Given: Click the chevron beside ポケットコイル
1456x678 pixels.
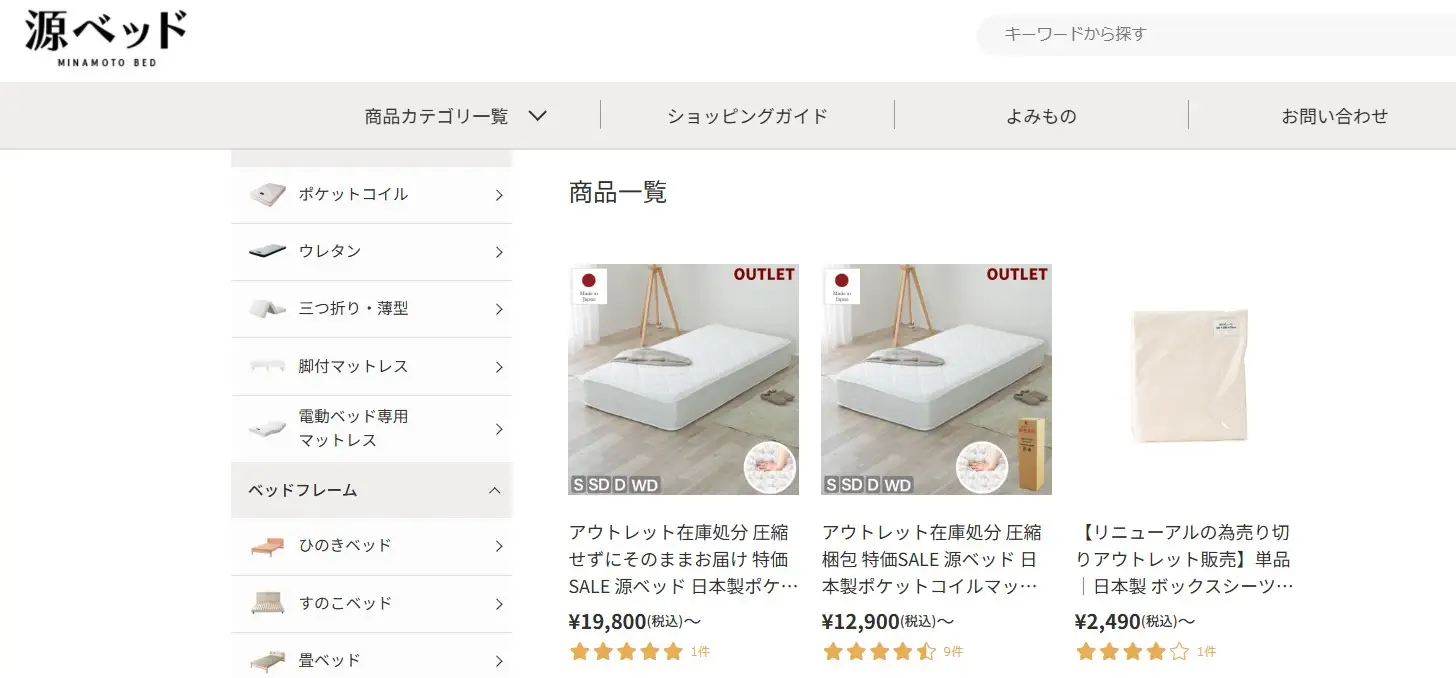Looking at the screenshot, I should coord(498,195).
